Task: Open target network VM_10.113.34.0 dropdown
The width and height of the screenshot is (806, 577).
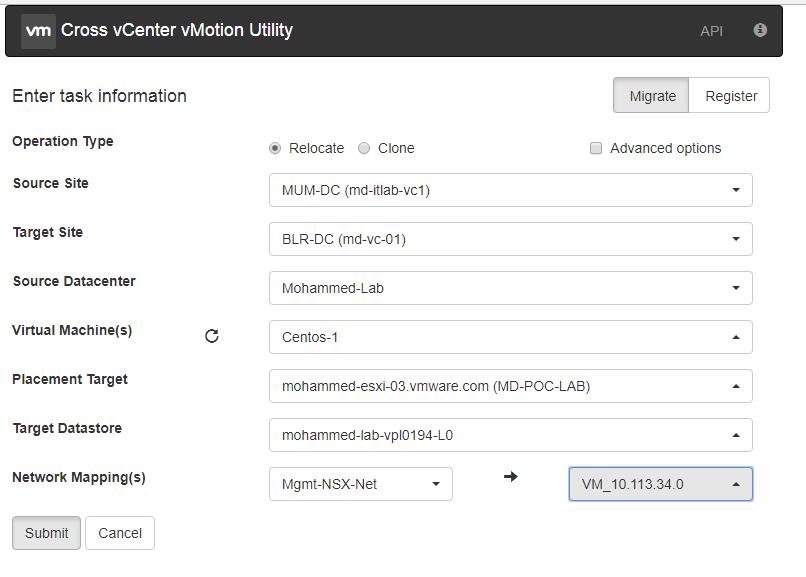Action: [661, 484]
